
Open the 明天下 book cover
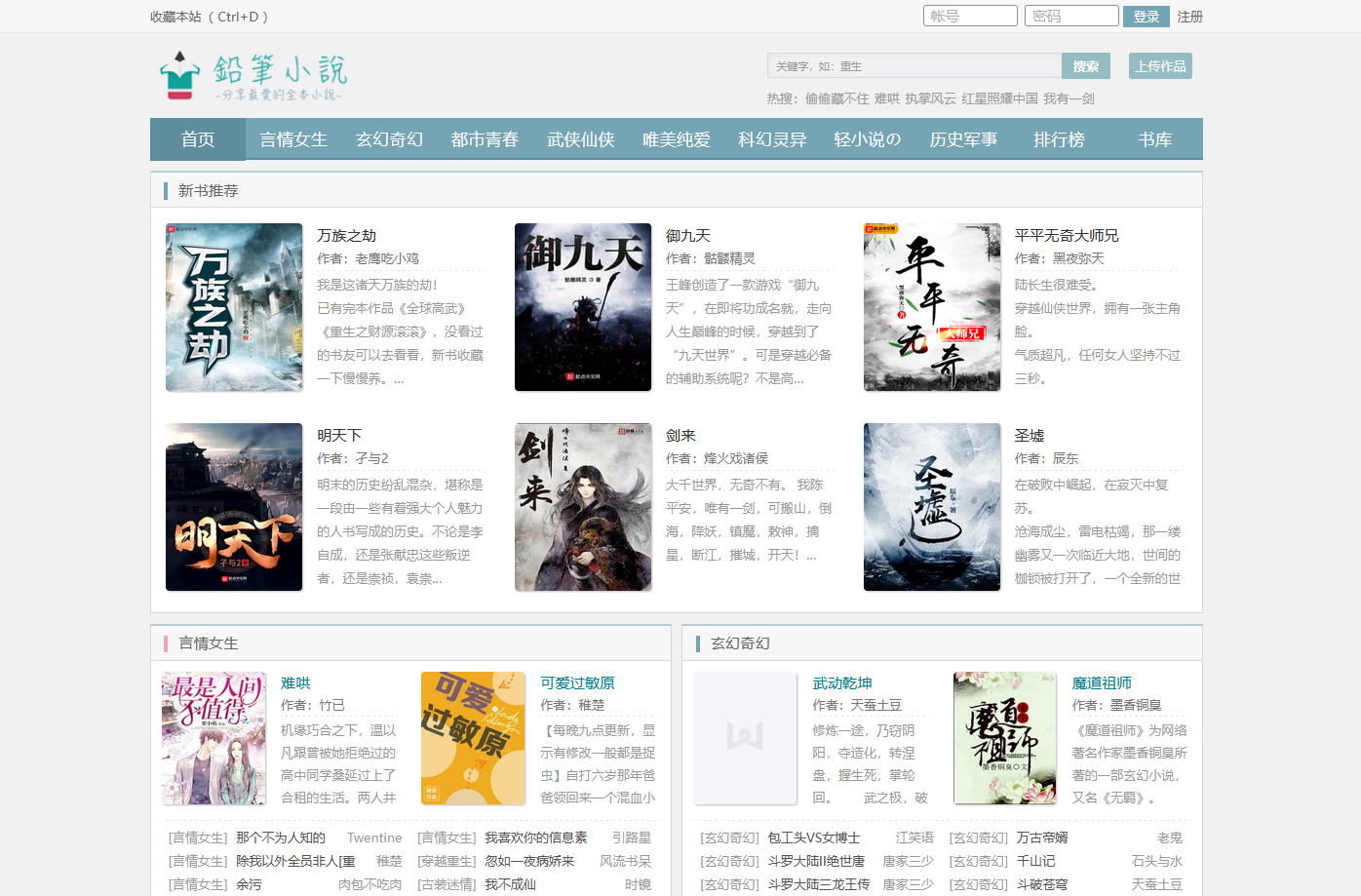point(234,507)
